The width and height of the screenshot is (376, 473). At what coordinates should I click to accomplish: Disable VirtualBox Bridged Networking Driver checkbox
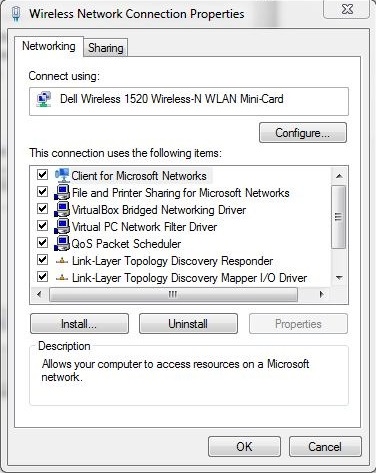[42, 209]
